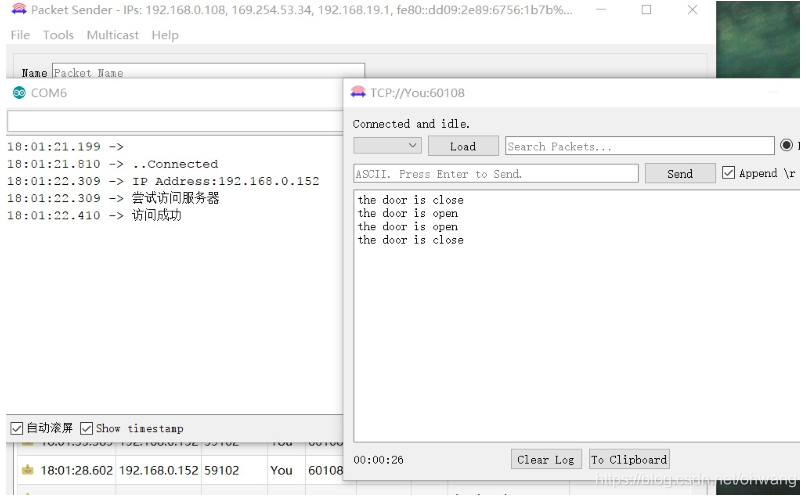Click the 192.168.0.152 address cell in traffic log

[158, 470]
